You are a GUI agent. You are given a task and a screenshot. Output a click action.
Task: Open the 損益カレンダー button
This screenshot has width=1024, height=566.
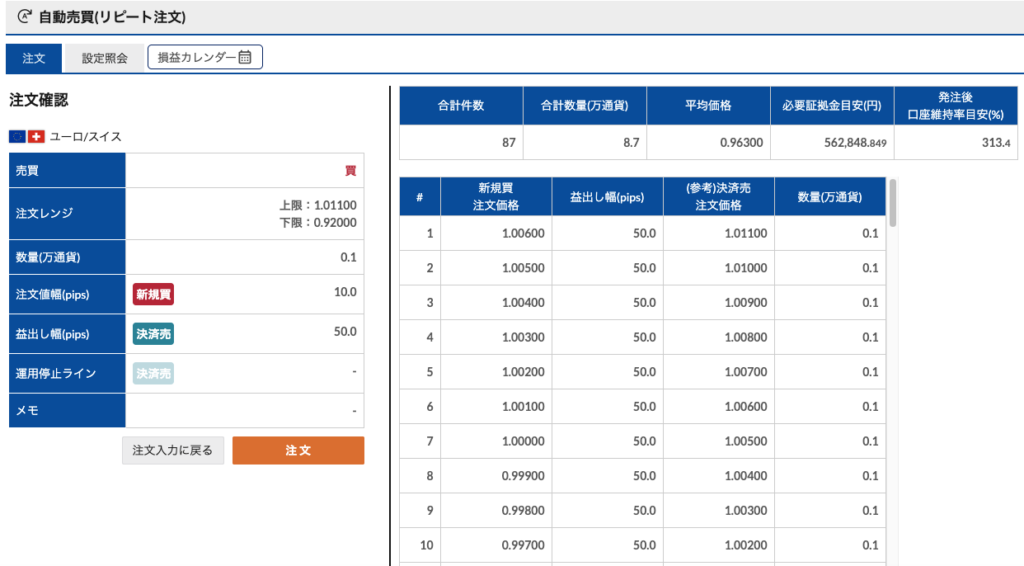click(205, 57)
